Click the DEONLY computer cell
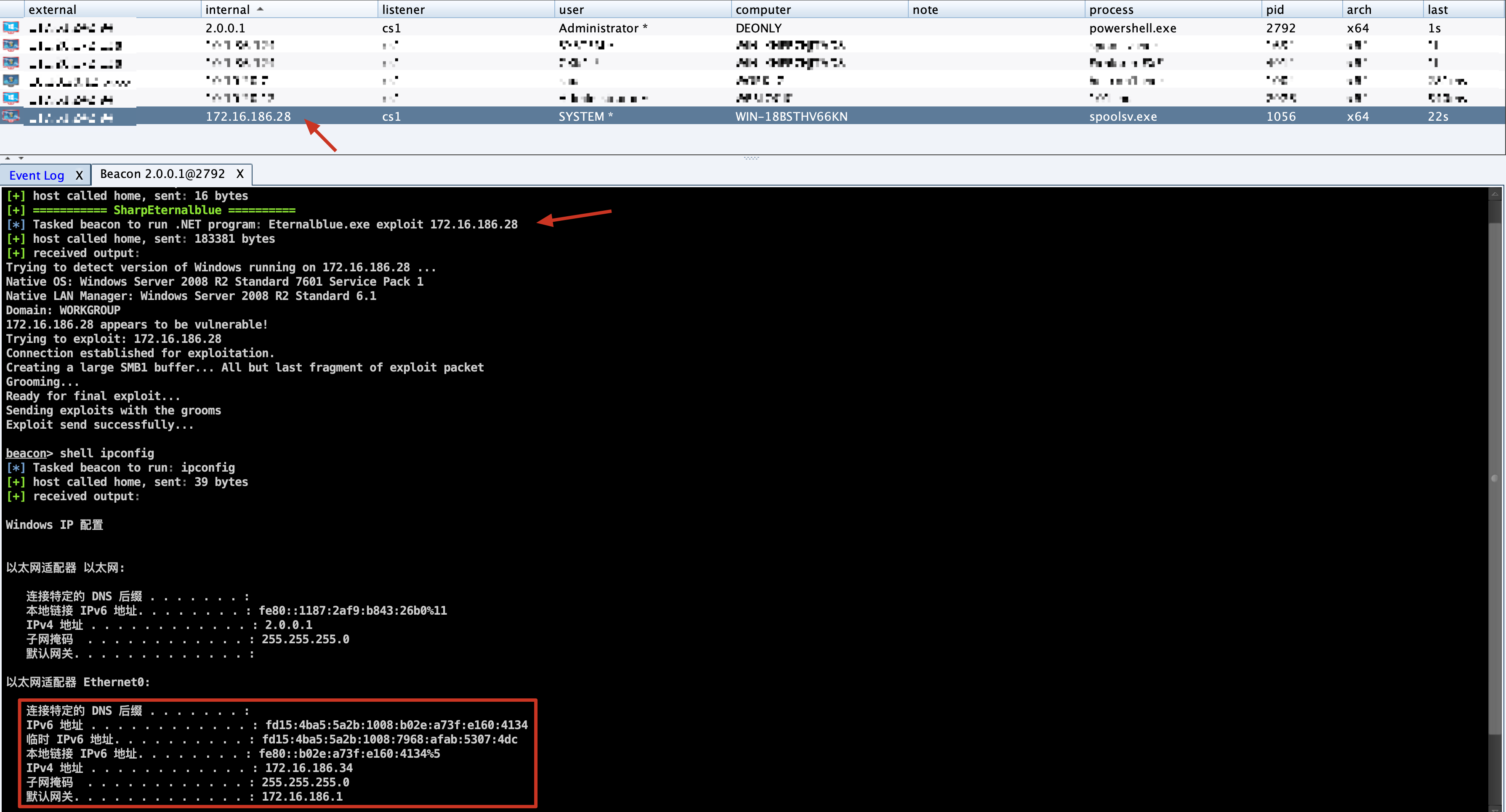The height and width of the screenshot is (812, 1506). click(x=758, y=28)
